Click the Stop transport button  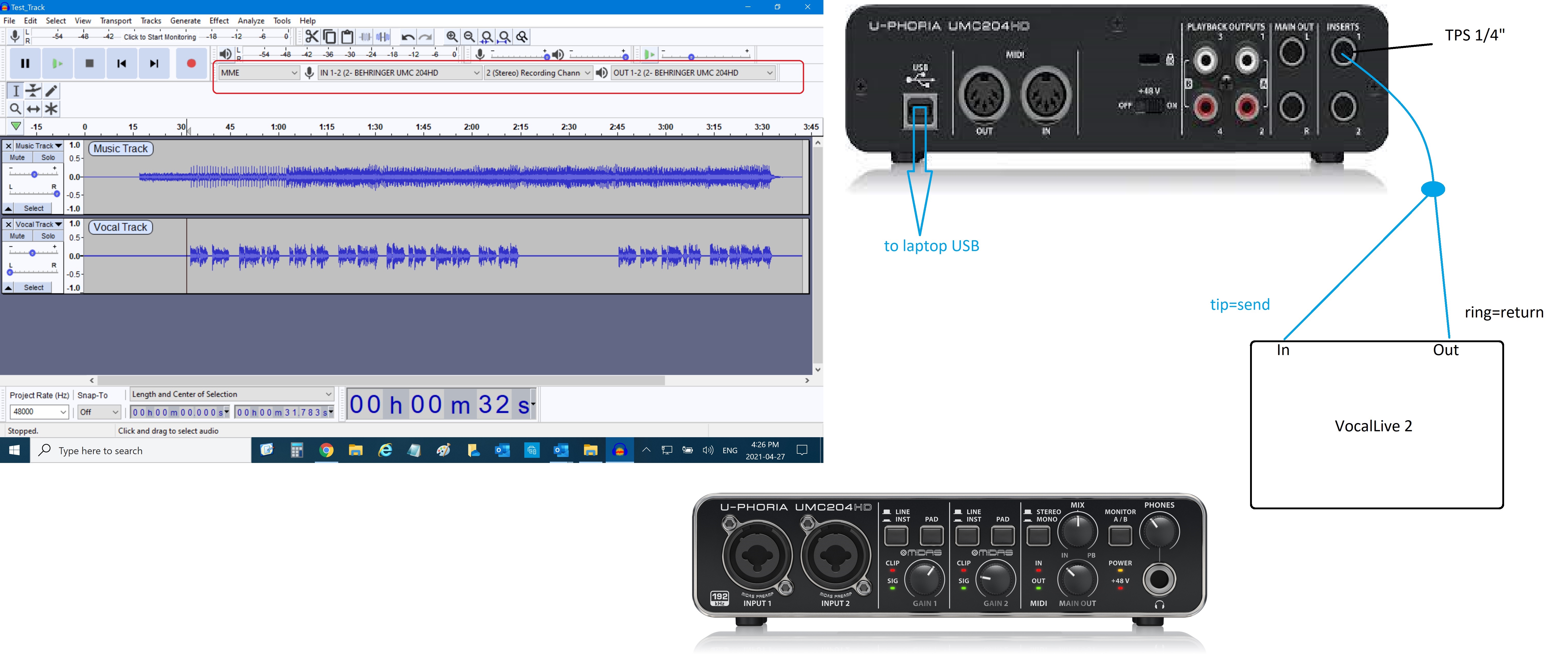click(x=89, y=63)
